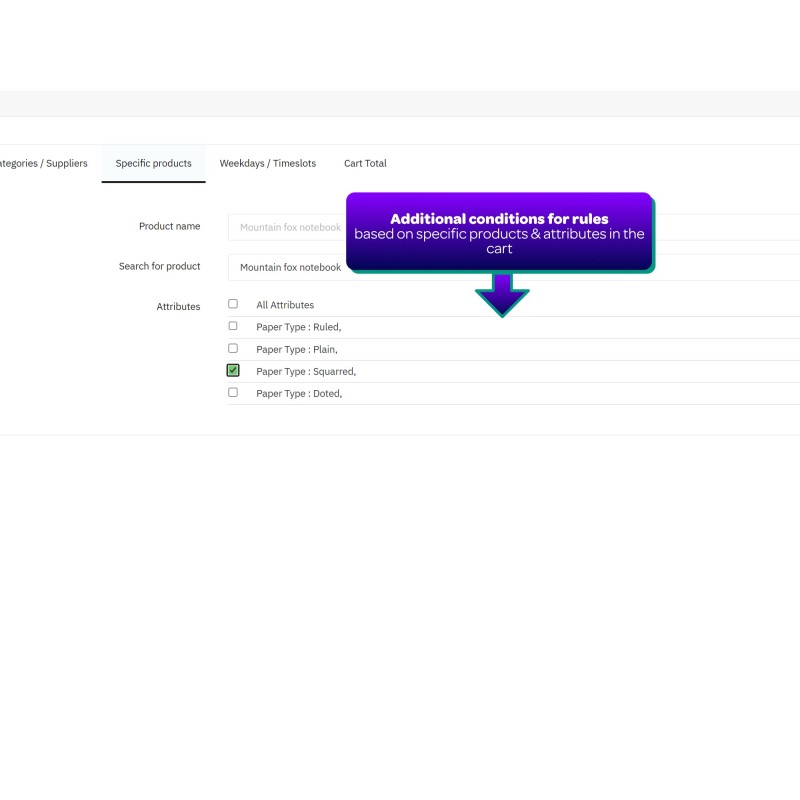Enable Paper Type : Ruled checkbox
The image size is (800, 800).
(233, 326)
